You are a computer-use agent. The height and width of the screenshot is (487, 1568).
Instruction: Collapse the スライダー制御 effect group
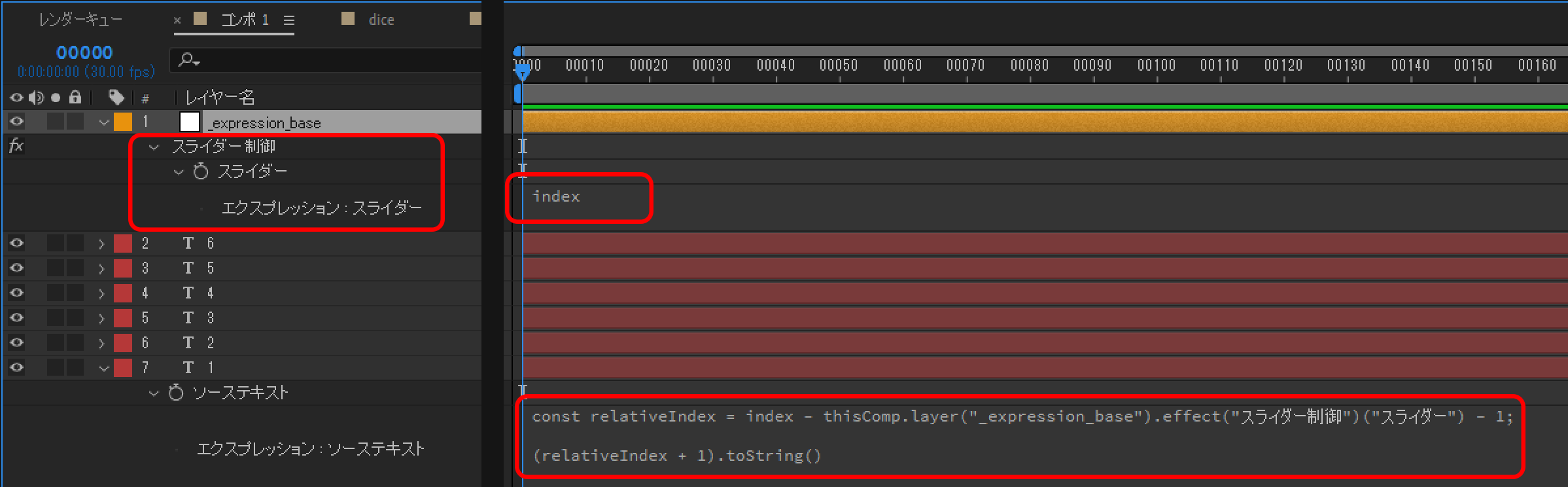coord(154,147)
